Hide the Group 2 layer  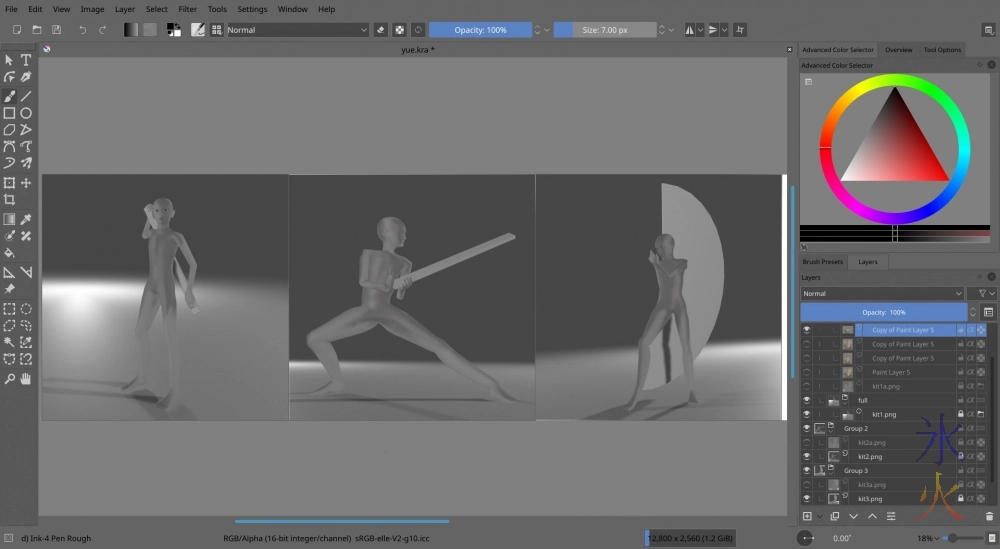[807, 428]
